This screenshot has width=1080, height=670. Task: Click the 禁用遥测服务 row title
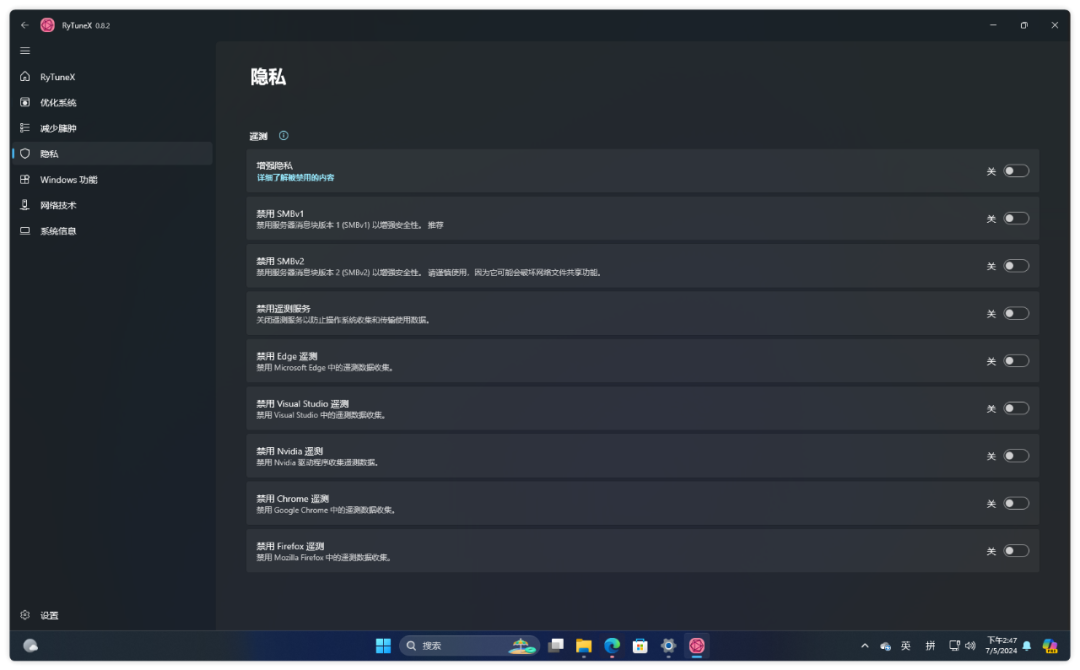(284, 308)
